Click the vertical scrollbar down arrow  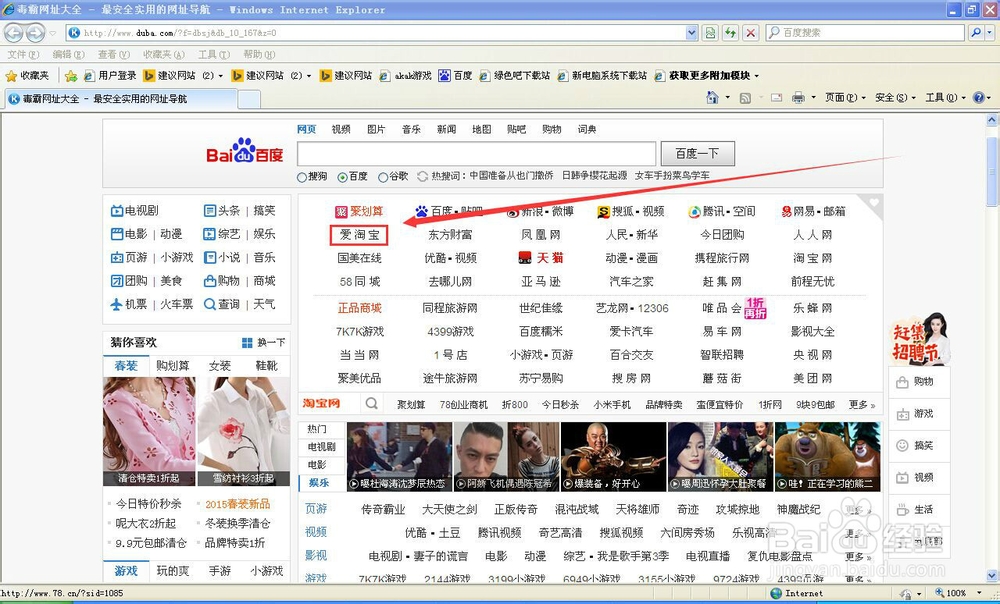pos(992,577)
